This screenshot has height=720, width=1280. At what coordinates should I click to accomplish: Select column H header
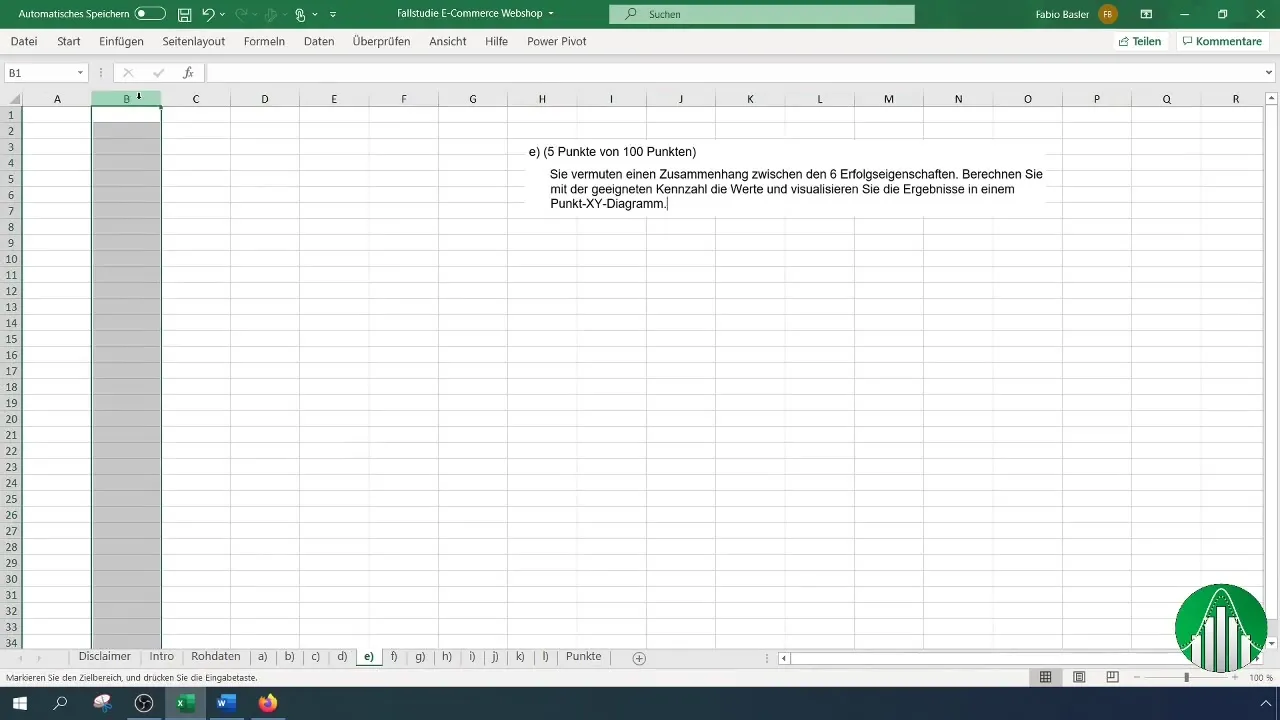pyautogui.click(x=542, y=99)
